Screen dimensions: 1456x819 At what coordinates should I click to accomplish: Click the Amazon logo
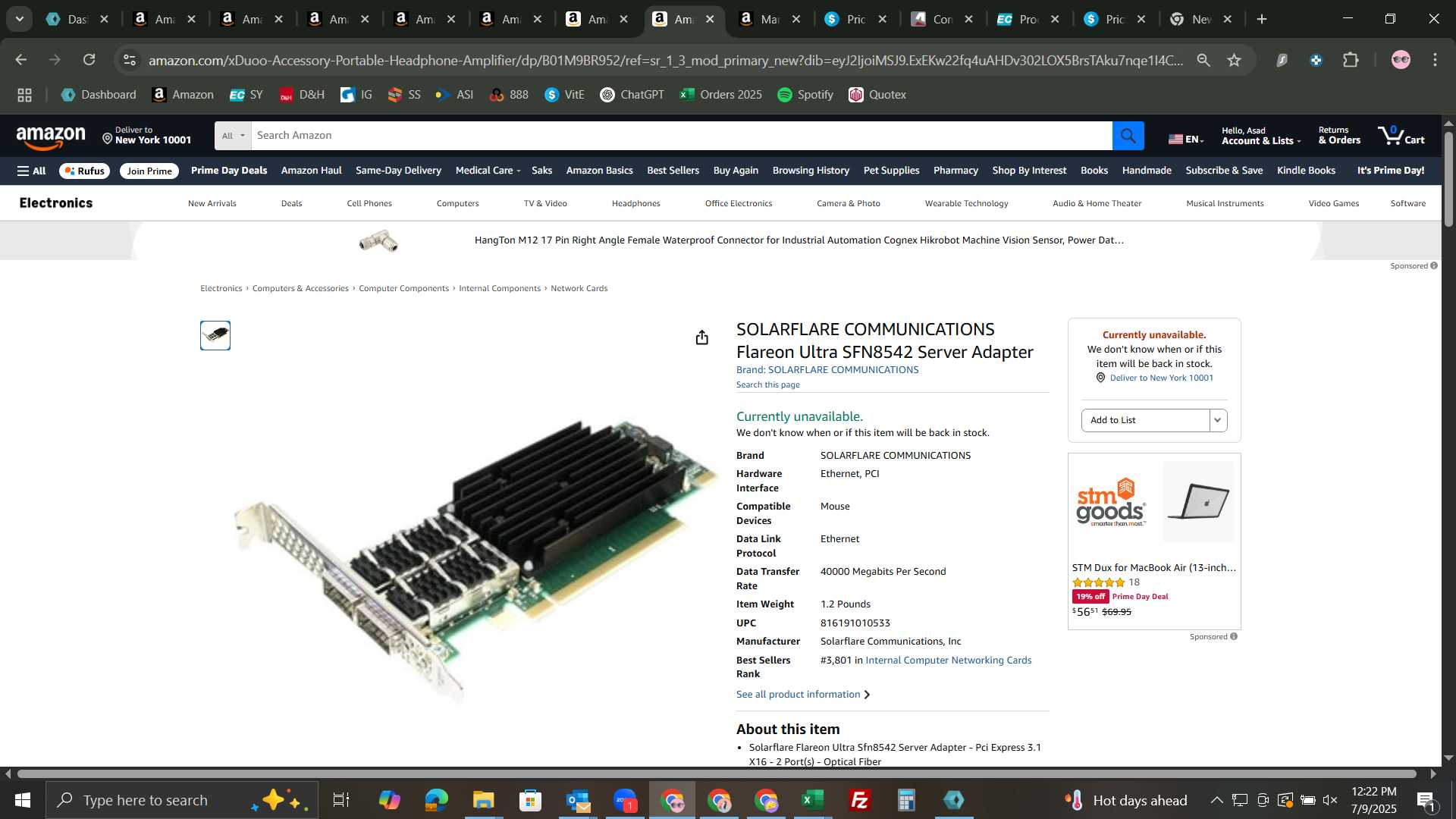tap(51, 136)
